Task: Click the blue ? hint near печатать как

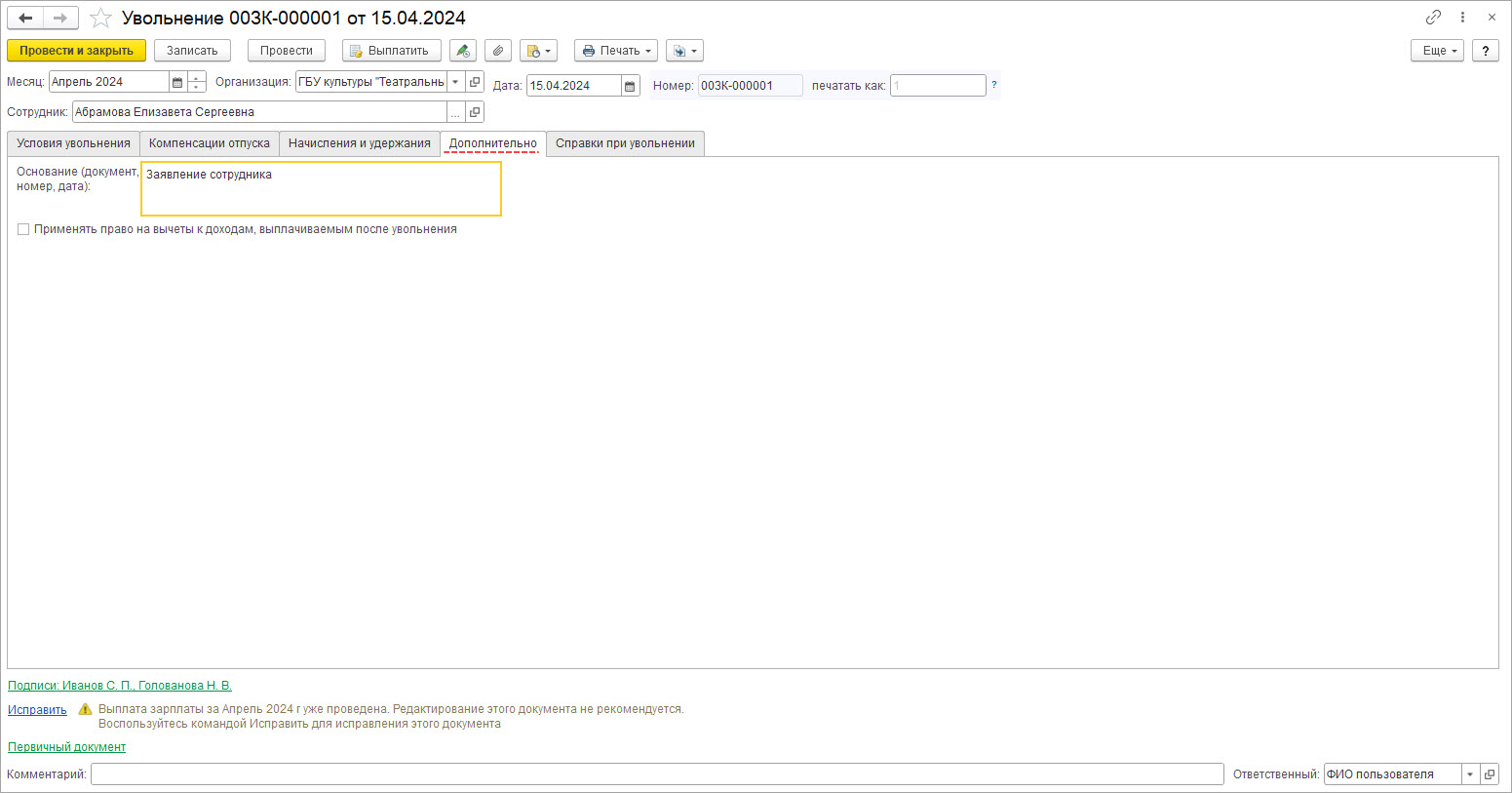Action: [994, 85]
